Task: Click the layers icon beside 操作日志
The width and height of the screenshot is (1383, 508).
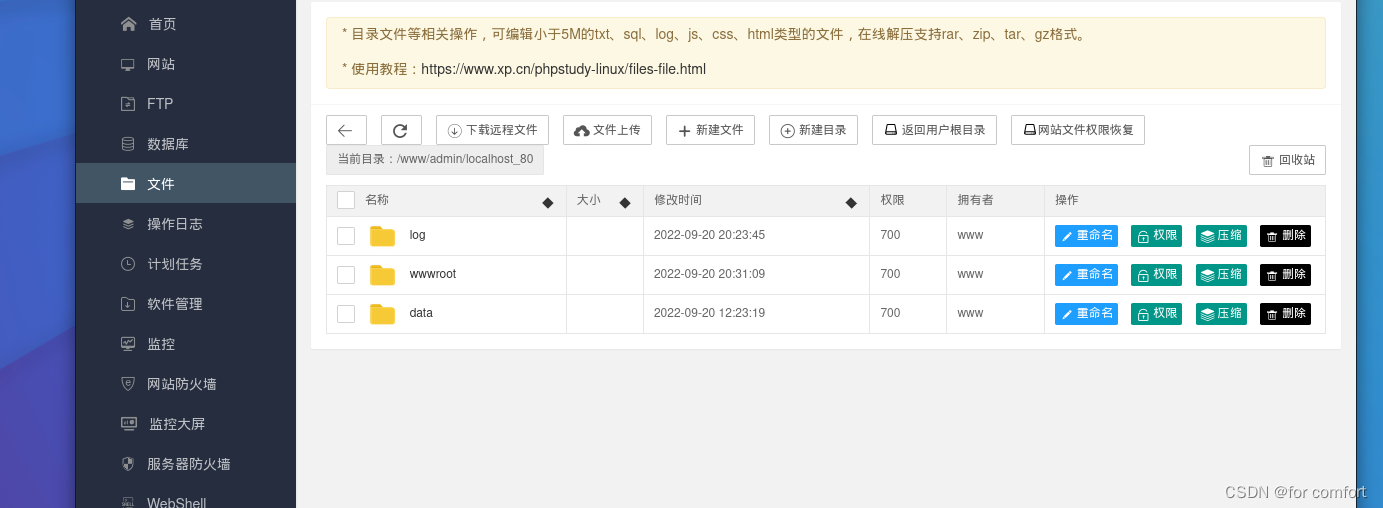Action: coord(128,224)
